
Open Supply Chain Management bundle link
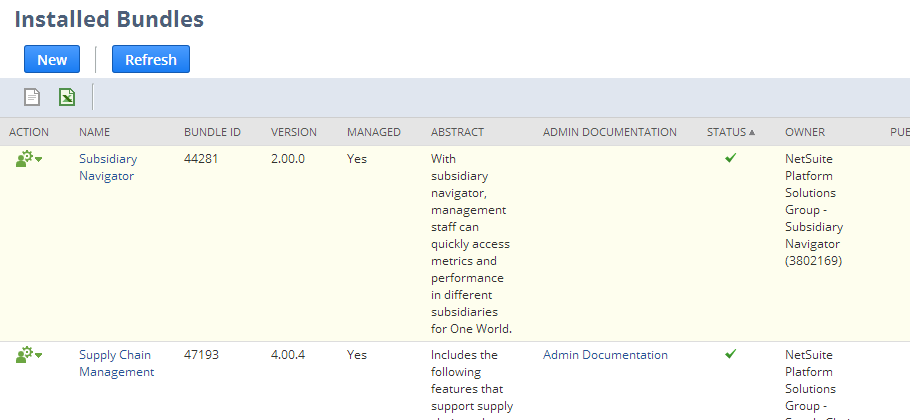(x=117, y=363)
